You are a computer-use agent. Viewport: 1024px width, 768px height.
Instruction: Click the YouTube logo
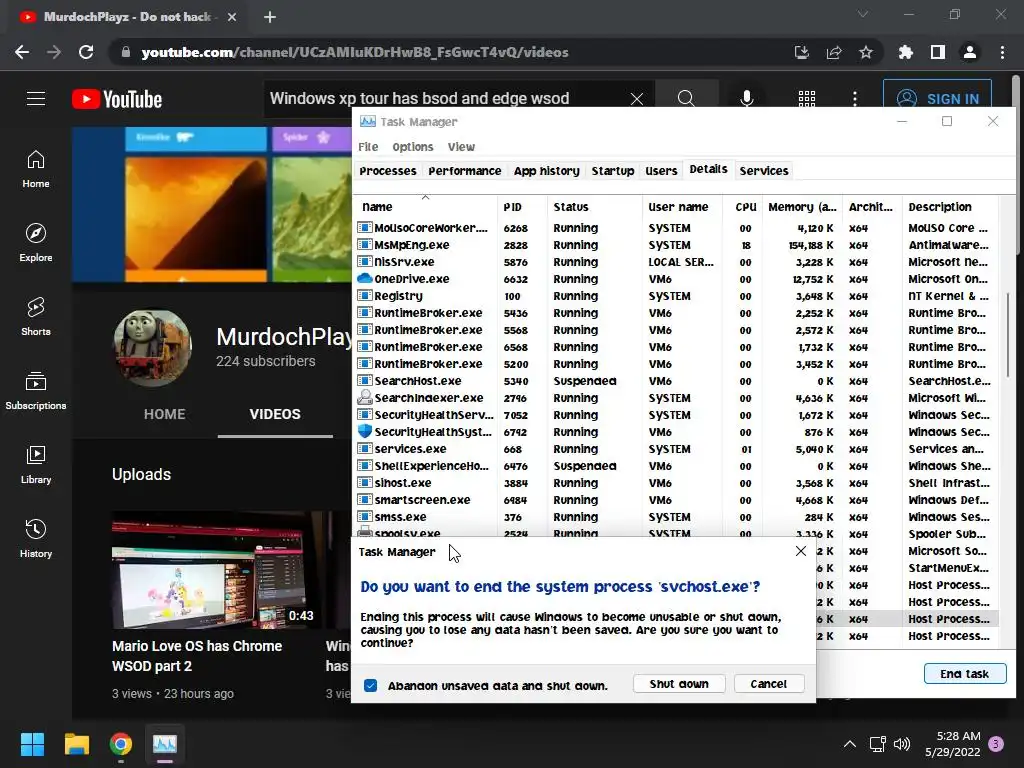tap(117, 99)
